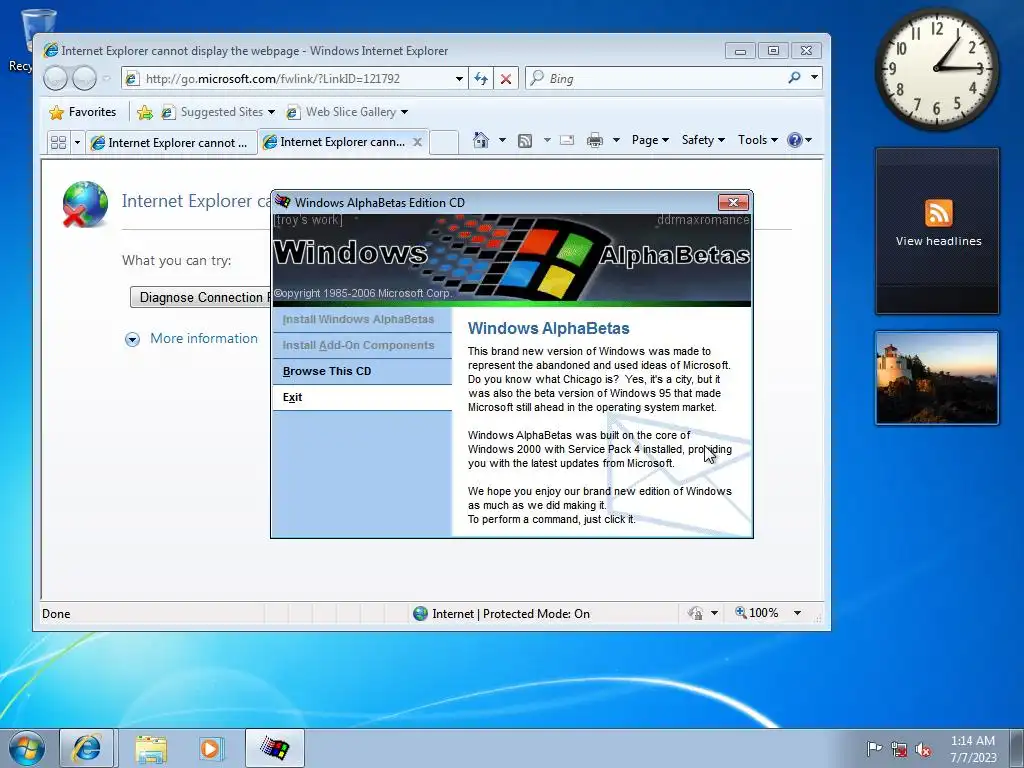Click Install Add-On Components option
The height and width of the screenshot is (768, 1024).
point(362,345)
